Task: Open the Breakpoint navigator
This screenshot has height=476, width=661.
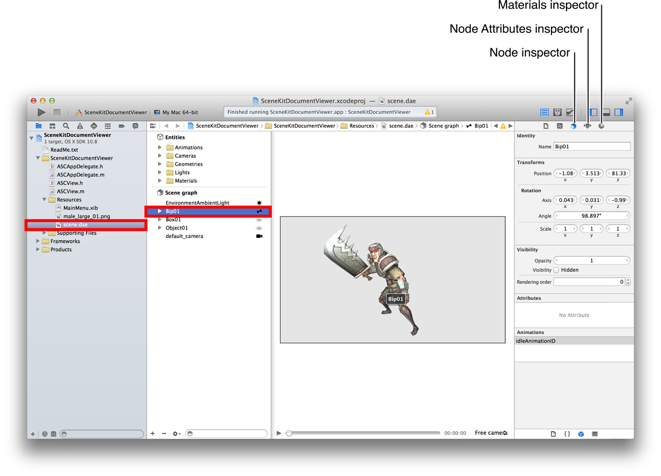Action: 121,126
